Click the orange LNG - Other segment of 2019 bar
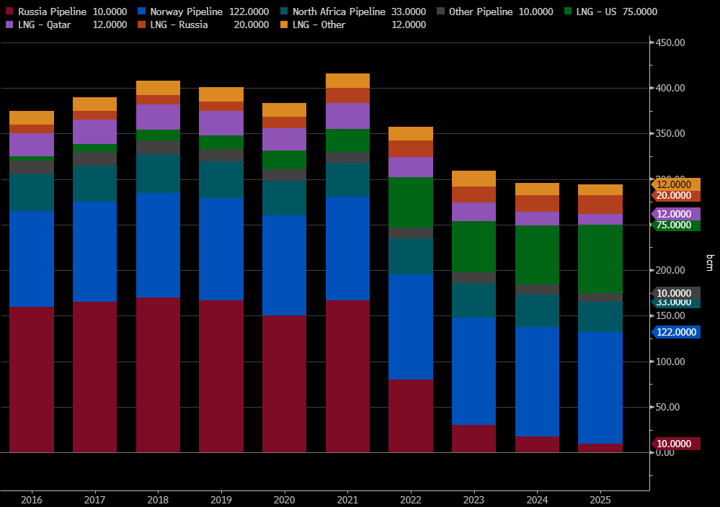Screen dimensions: 720x507 (x=221, y=95)
